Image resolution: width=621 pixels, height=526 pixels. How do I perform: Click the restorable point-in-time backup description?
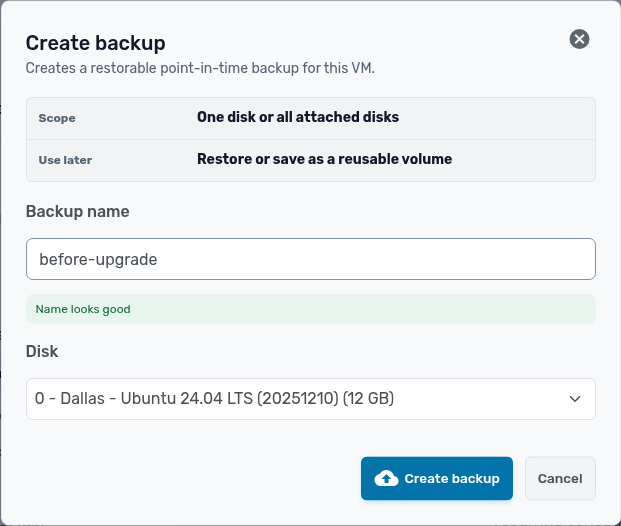click(x=200, y=68)
